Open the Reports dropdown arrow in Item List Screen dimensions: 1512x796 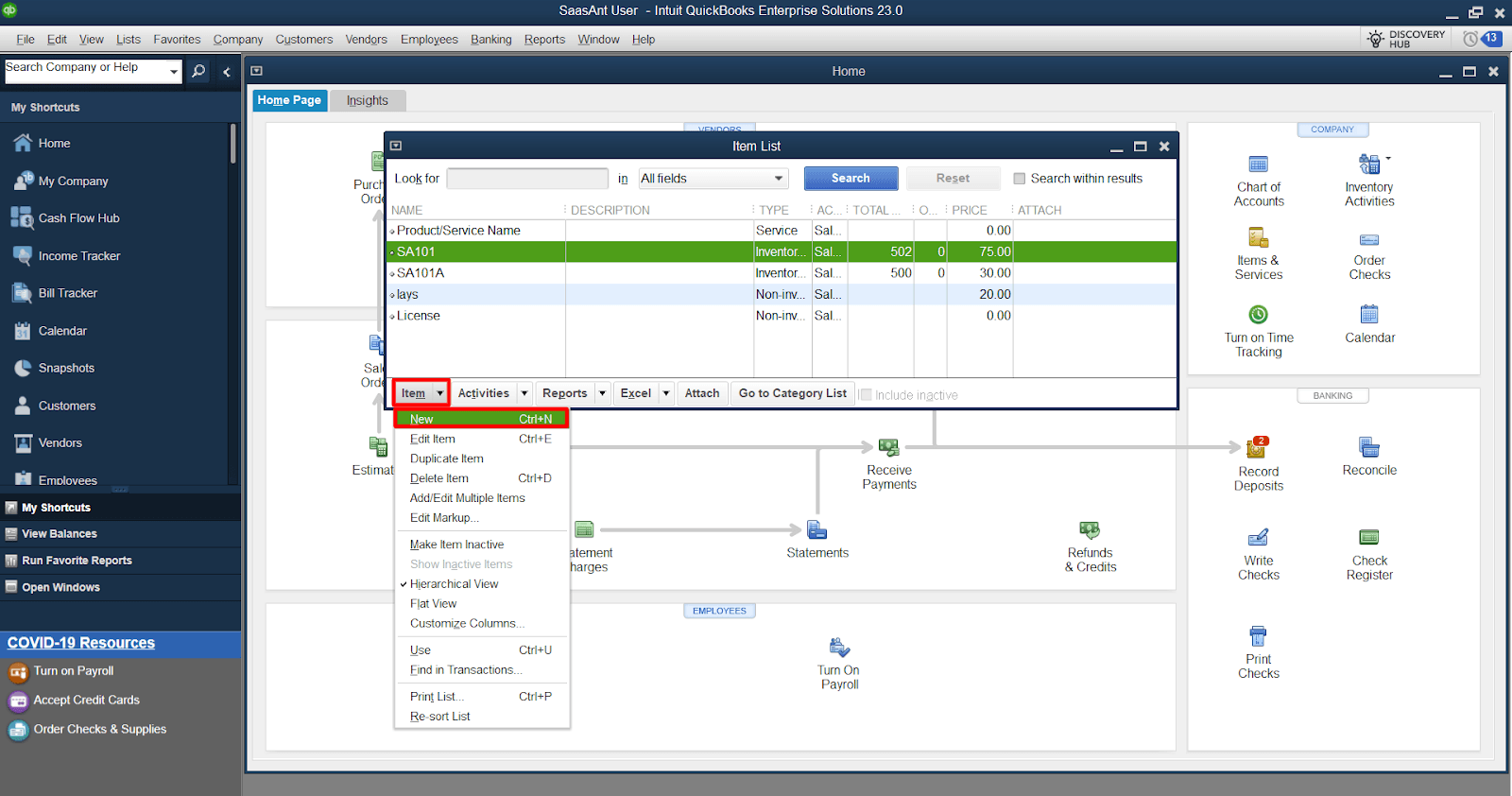click(602, 393)
